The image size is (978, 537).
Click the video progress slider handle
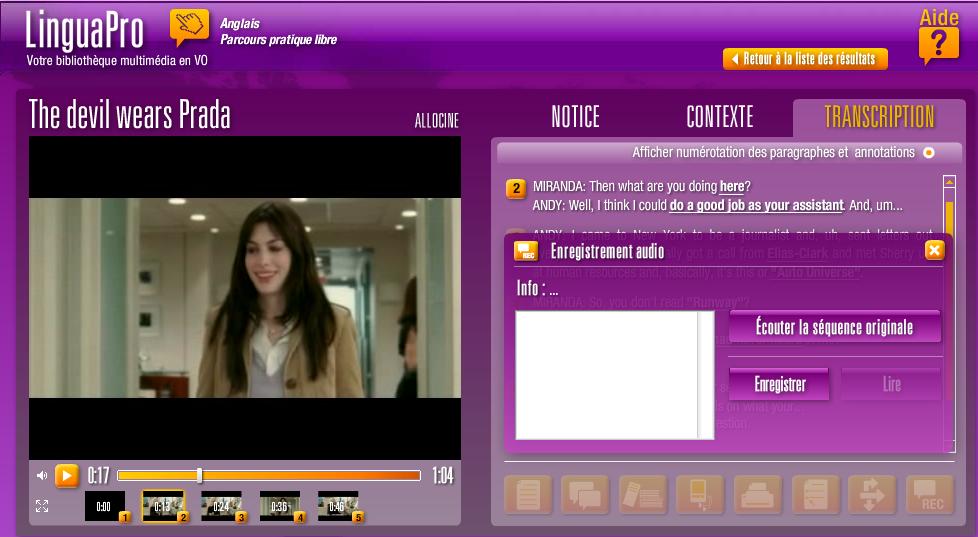coord(200,475)
